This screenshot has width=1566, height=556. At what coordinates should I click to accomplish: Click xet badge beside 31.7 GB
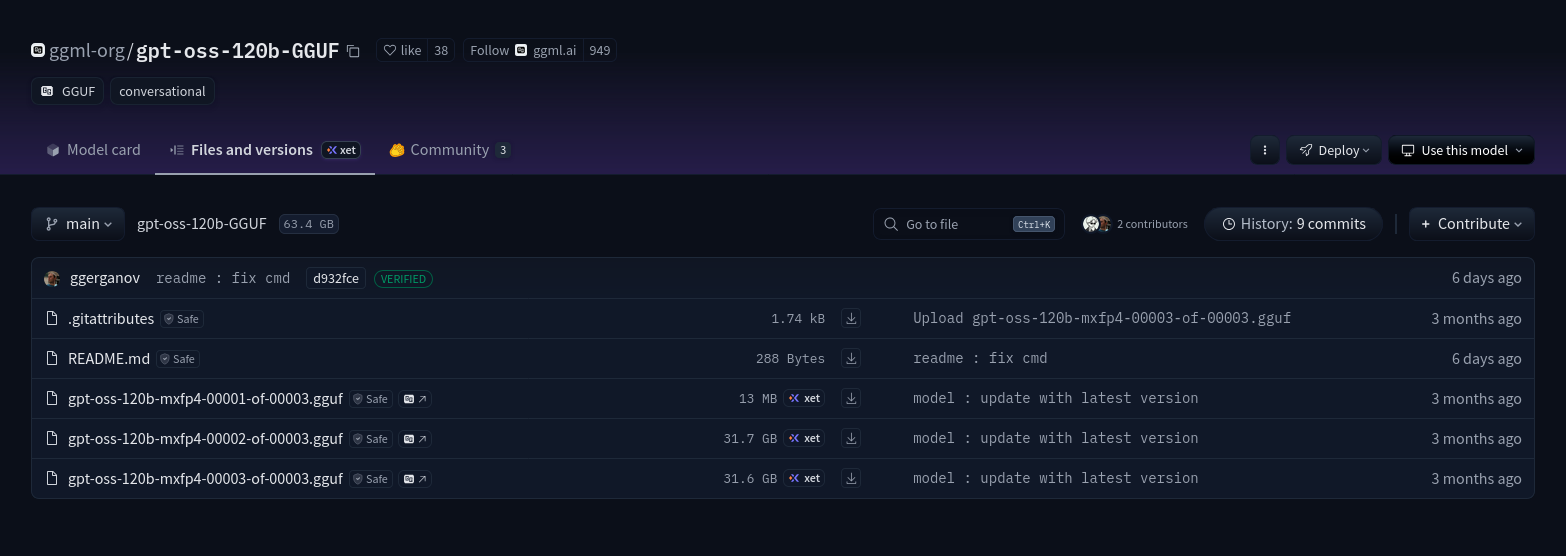coord(804,438)
